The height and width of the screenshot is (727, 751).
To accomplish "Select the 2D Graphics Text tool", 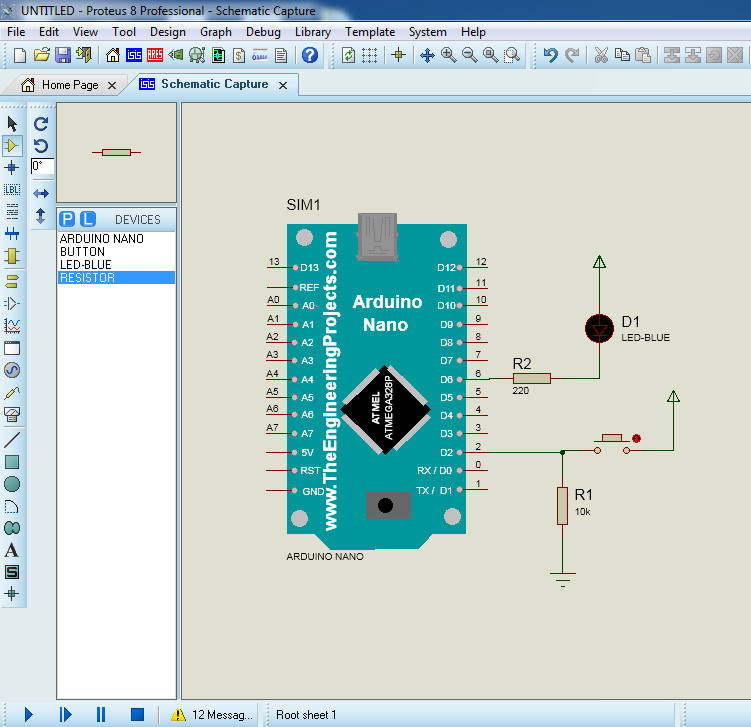I will (x=12, y=550).
